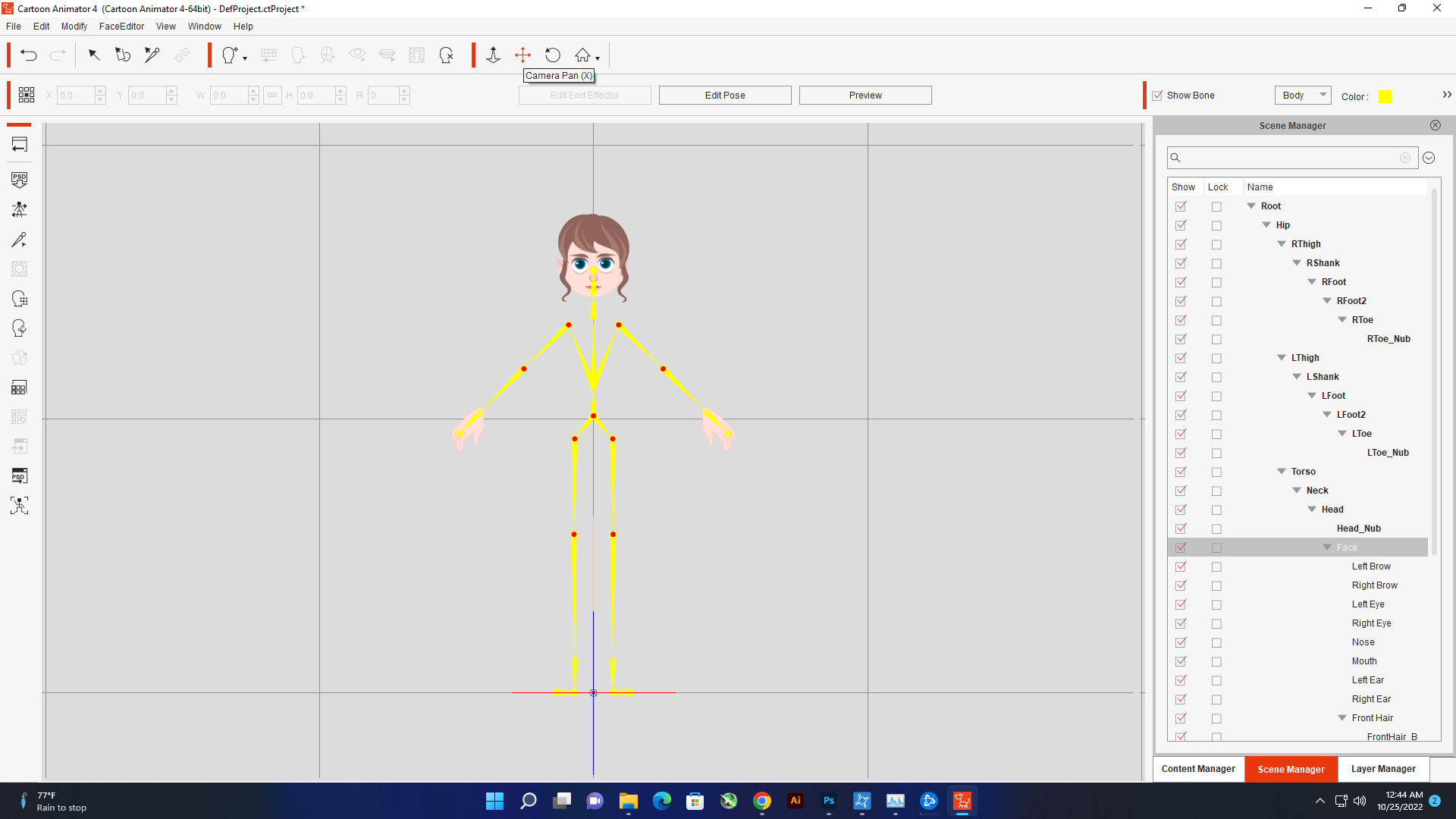This screenshot has height=819, width=1456.
Task: Lock the Torso row
Action: (1216, 472)
